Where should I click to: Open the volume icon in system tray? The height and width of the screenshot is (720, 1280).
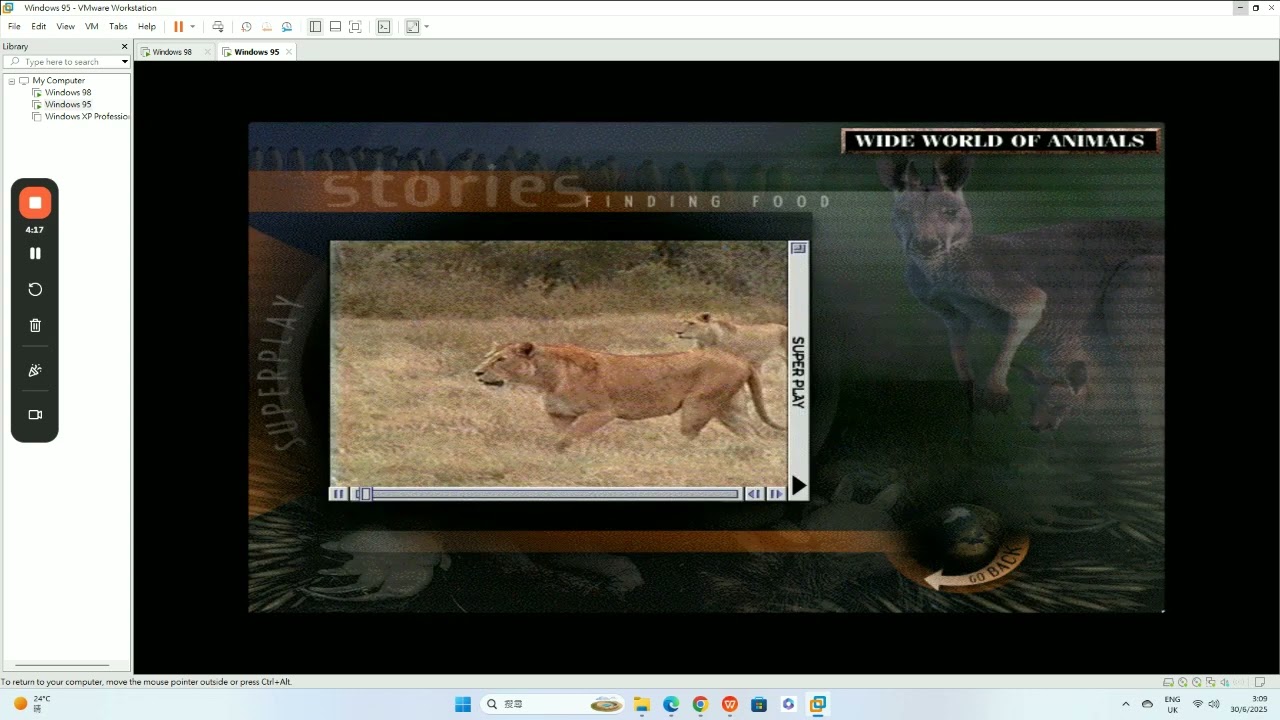coord(1214,704)
